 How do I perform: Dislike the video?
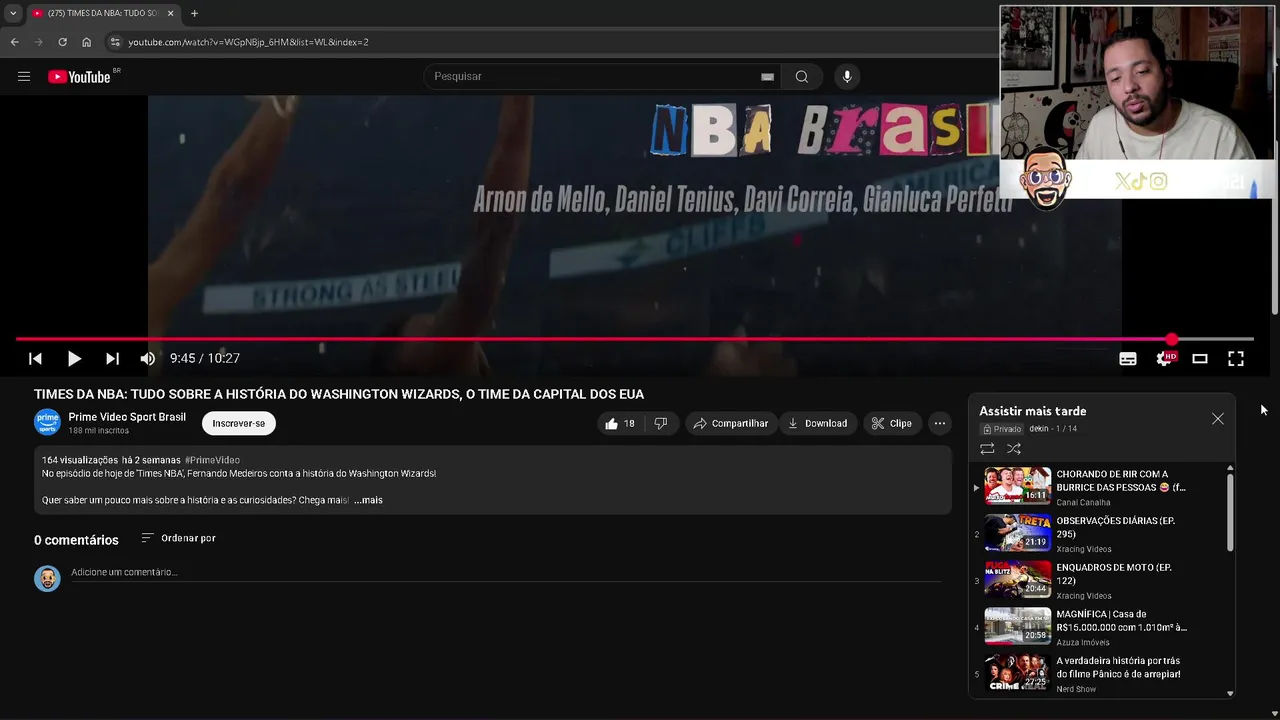[x=660, y=423]
